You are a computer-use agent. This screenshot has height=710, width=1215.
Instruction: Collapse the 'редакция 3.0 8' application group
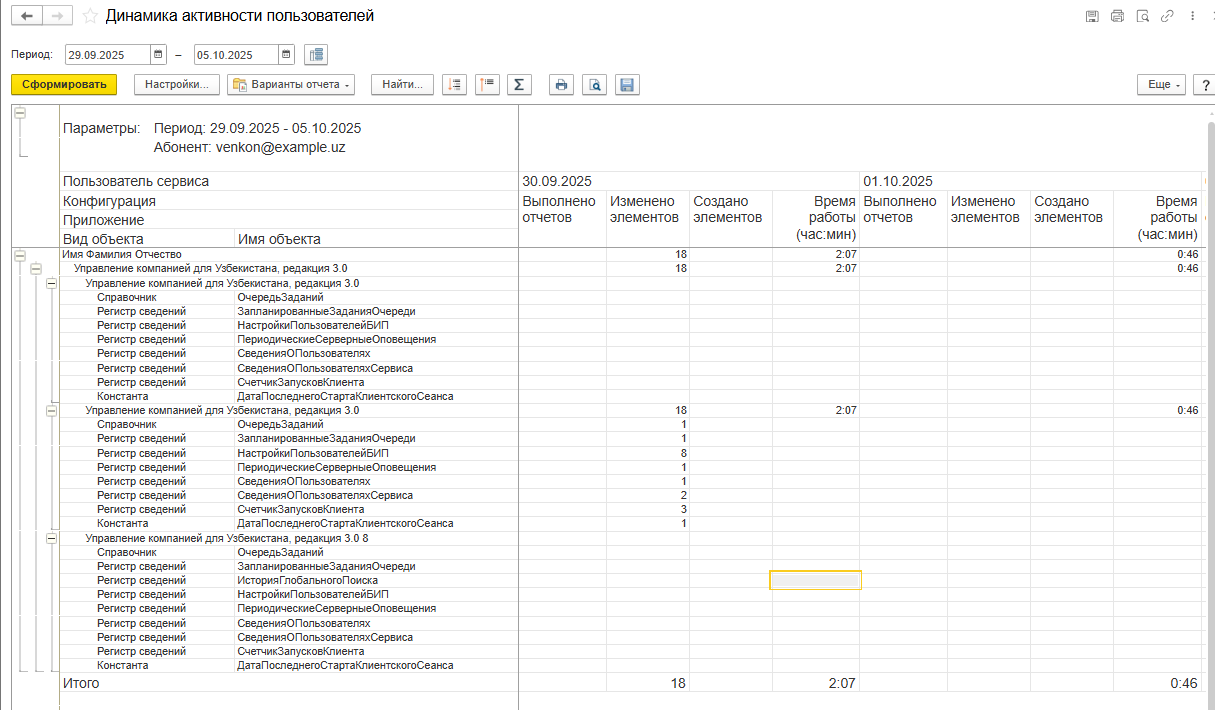(52, 539)
